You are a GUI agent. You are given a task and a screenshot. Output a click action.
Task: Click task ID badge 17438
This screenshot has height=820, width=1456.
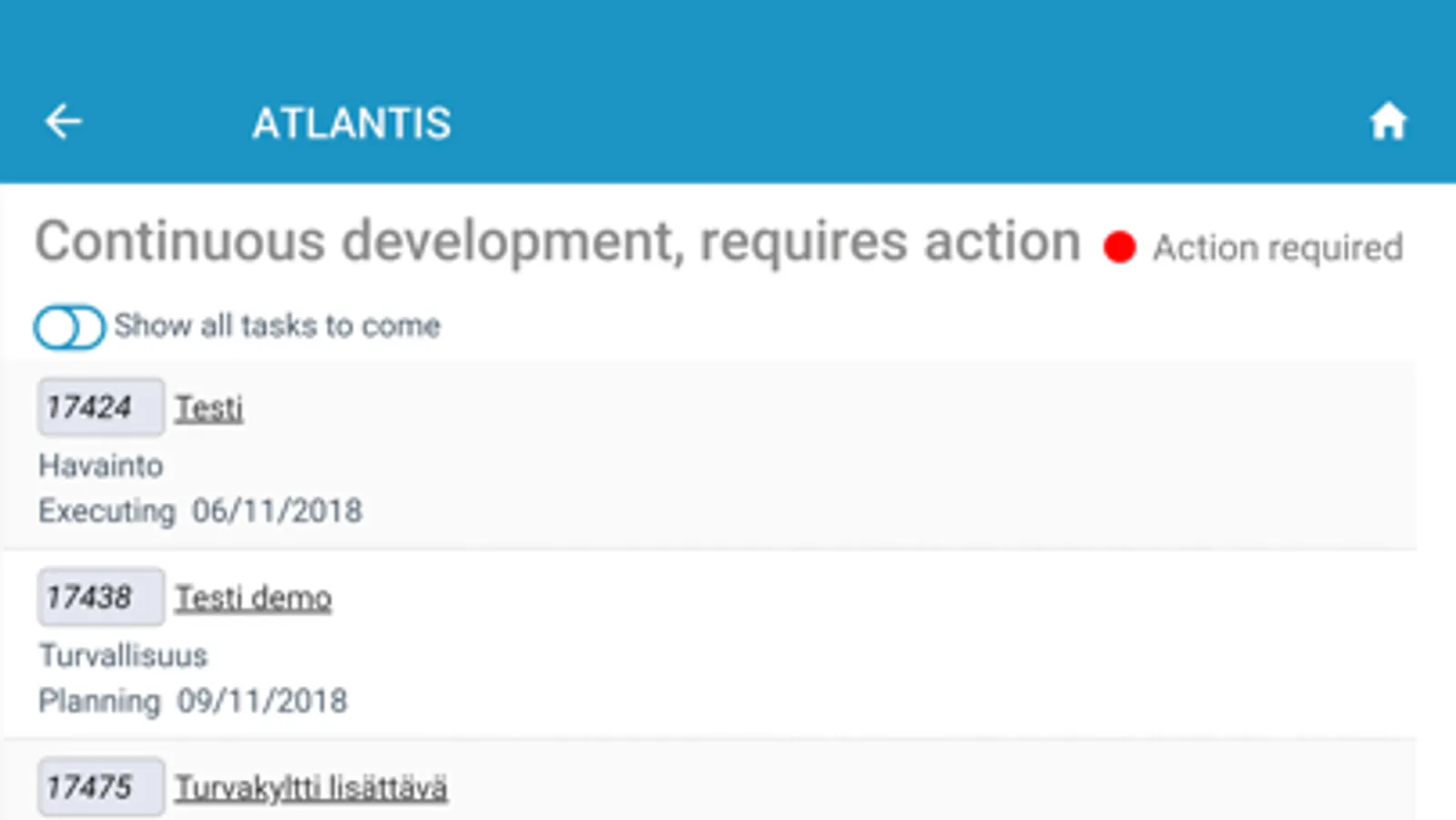(100, 598)
